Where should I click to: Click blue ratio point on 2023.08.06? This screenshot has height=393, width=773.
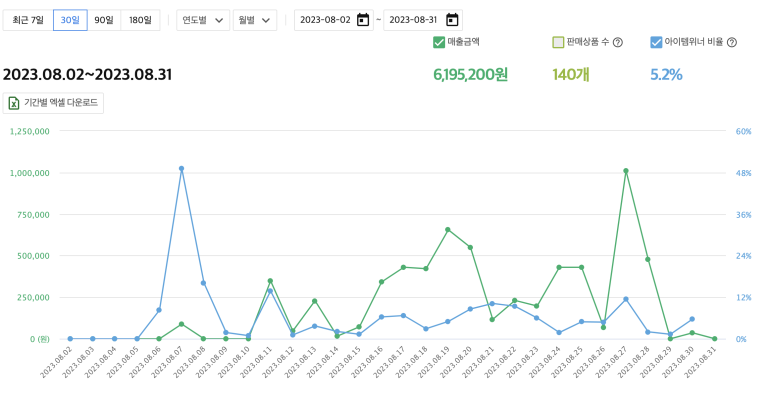[x=159, y=310]
